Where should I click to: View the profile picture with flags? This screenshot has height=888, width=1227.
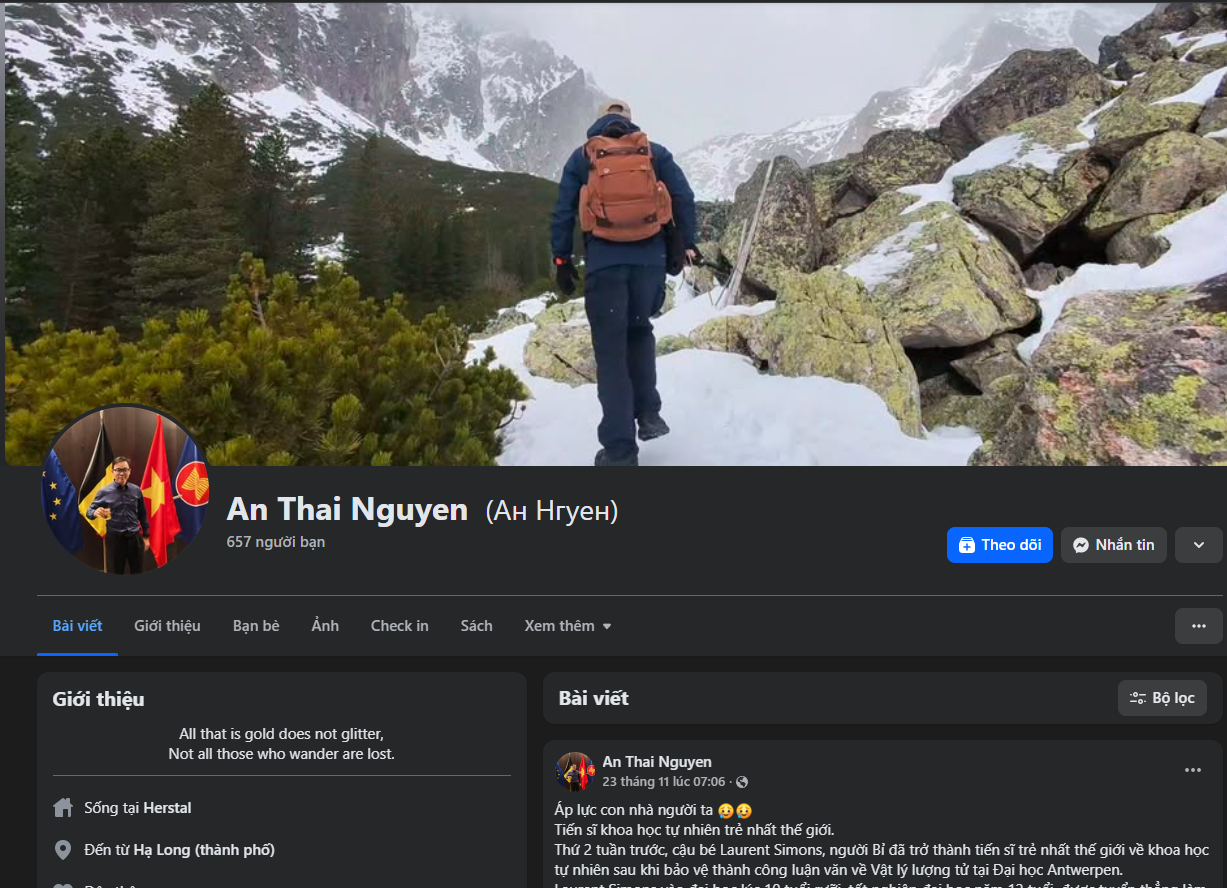125,490
